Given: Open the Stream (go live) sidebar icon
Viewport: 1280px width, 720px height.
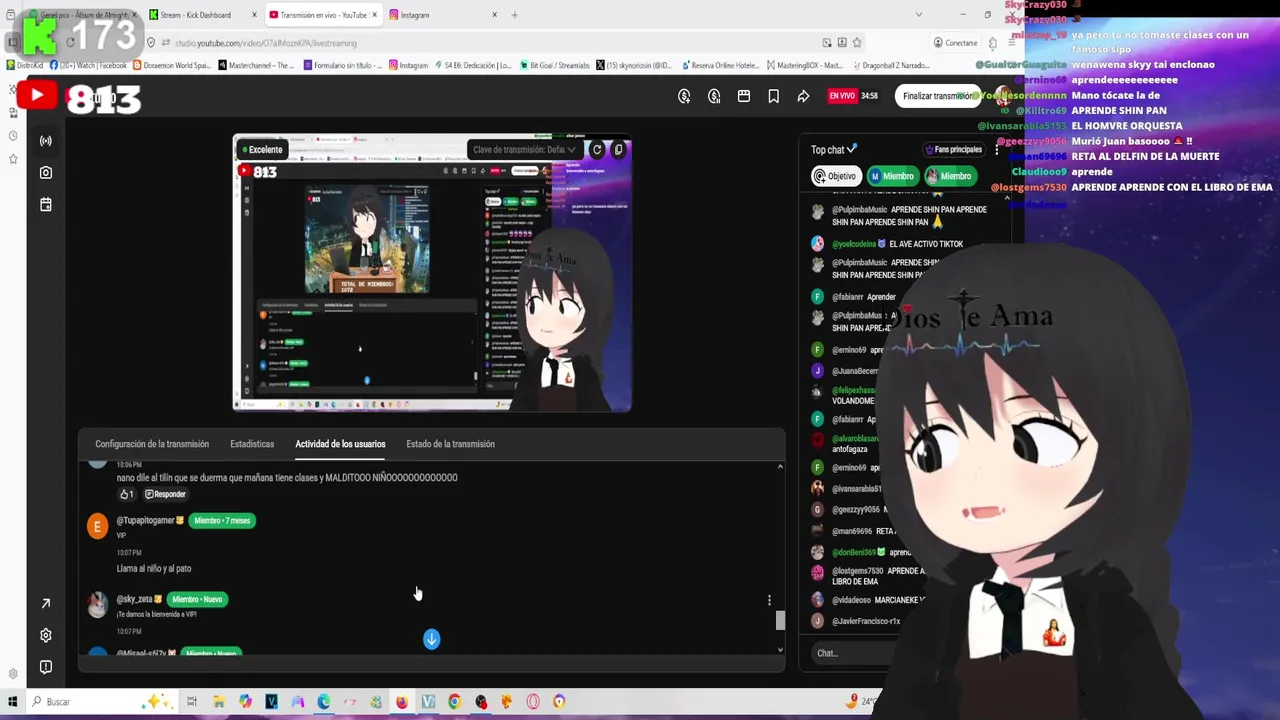Looking at the screenshot, I should [x=45, y=141].
